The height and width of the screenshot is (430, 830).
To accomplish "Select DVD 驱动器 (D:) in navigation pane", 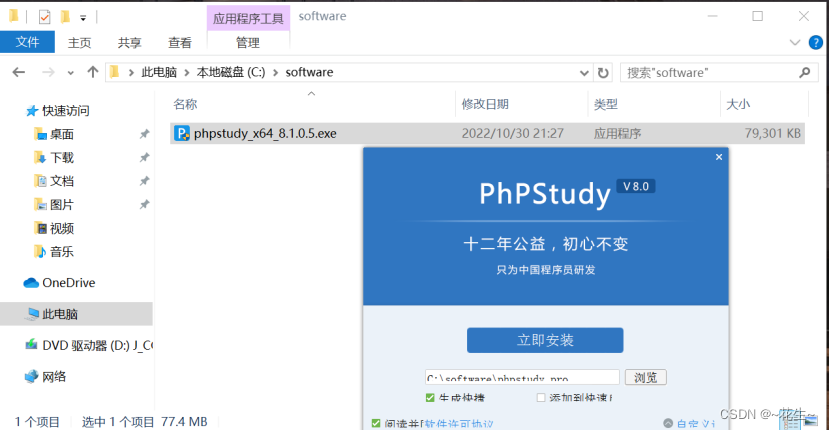I will [x=97, y=345].
